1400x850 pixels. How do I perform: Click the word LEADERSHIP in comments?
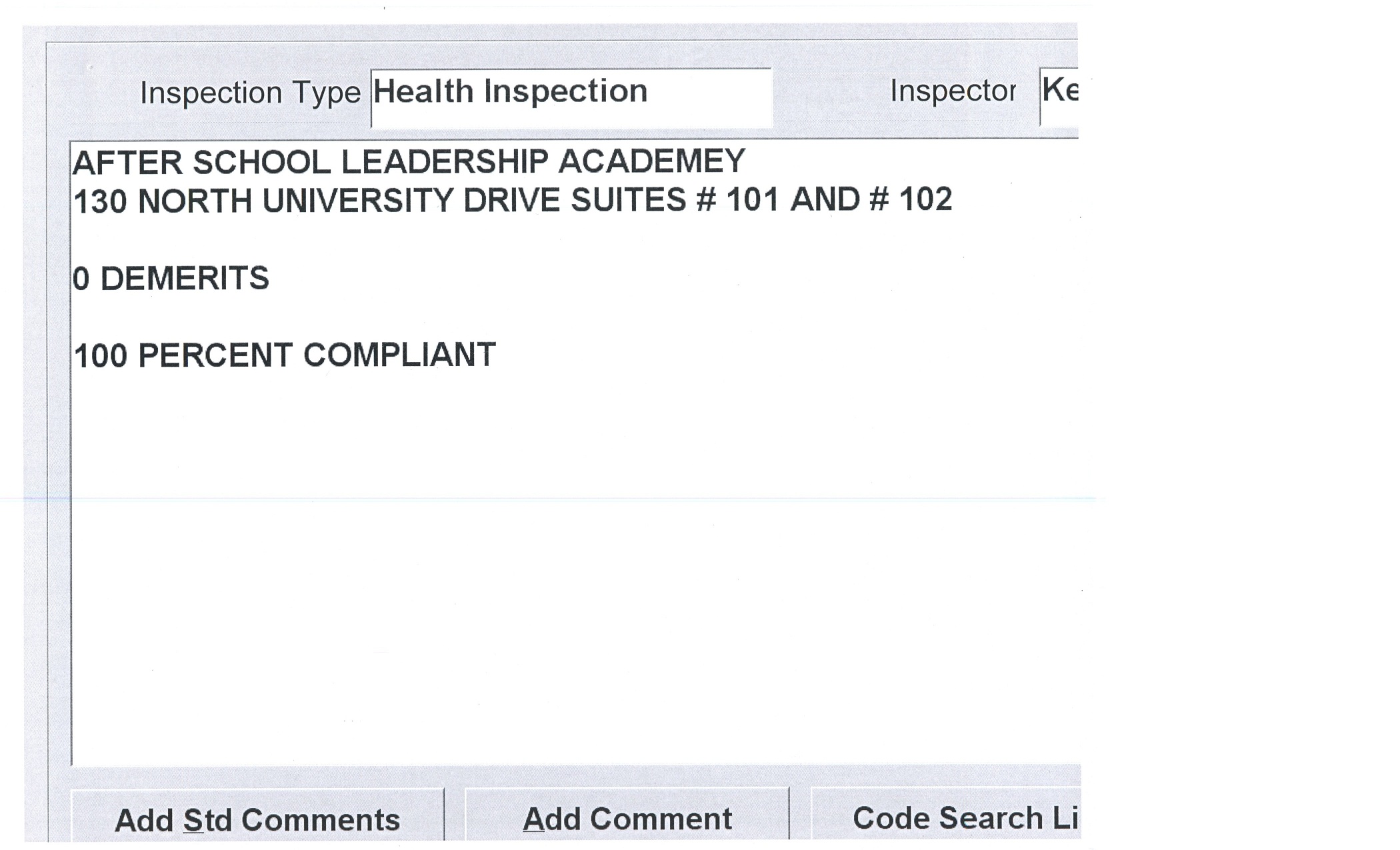tap(445, 162)
